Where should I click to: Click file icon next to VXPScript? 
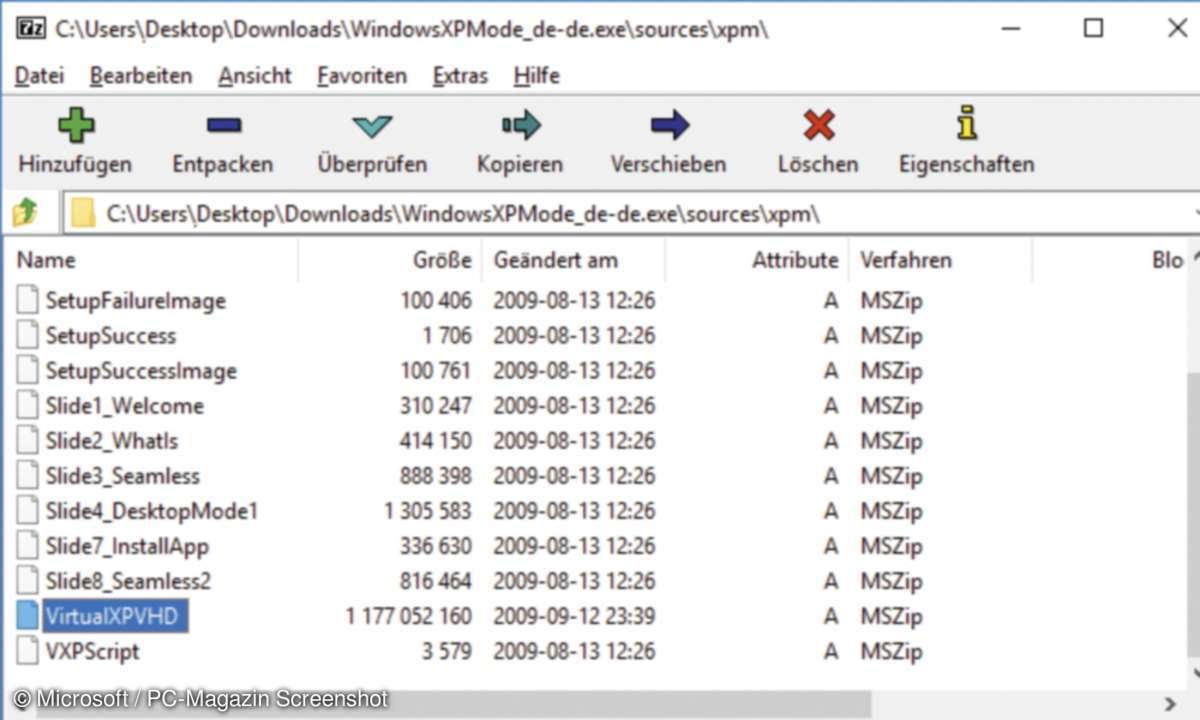28,651
